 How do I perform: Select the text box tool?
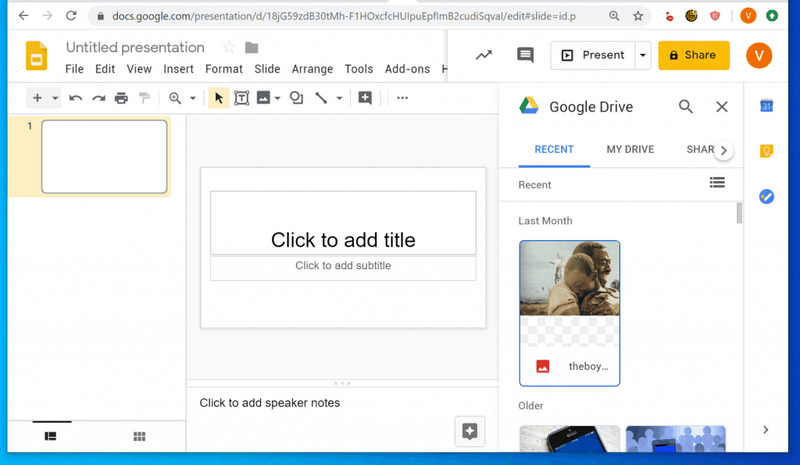tap(241, 98)
